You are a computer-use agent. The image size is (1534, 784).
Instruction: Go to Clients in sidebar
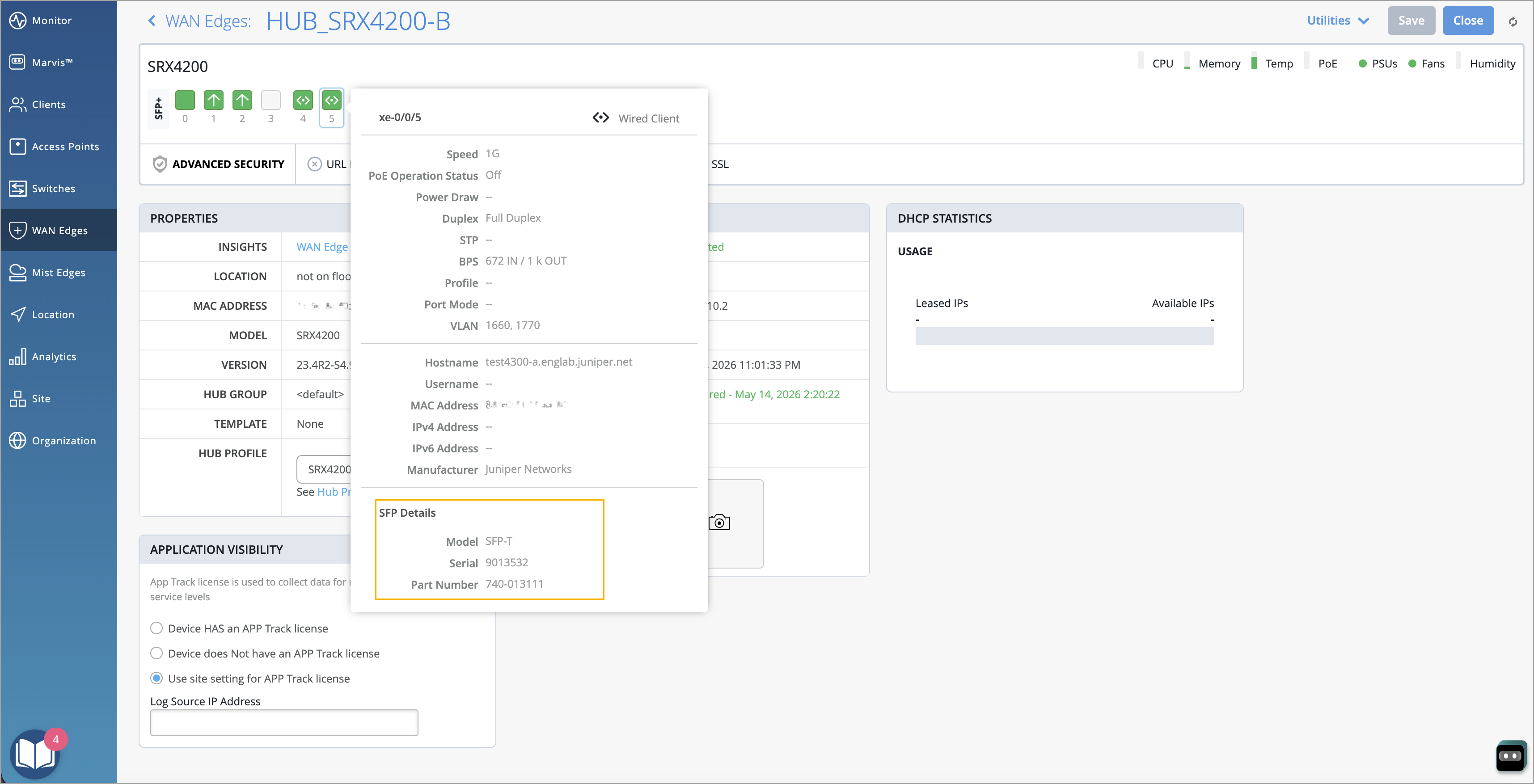click(x=59, y=105)
